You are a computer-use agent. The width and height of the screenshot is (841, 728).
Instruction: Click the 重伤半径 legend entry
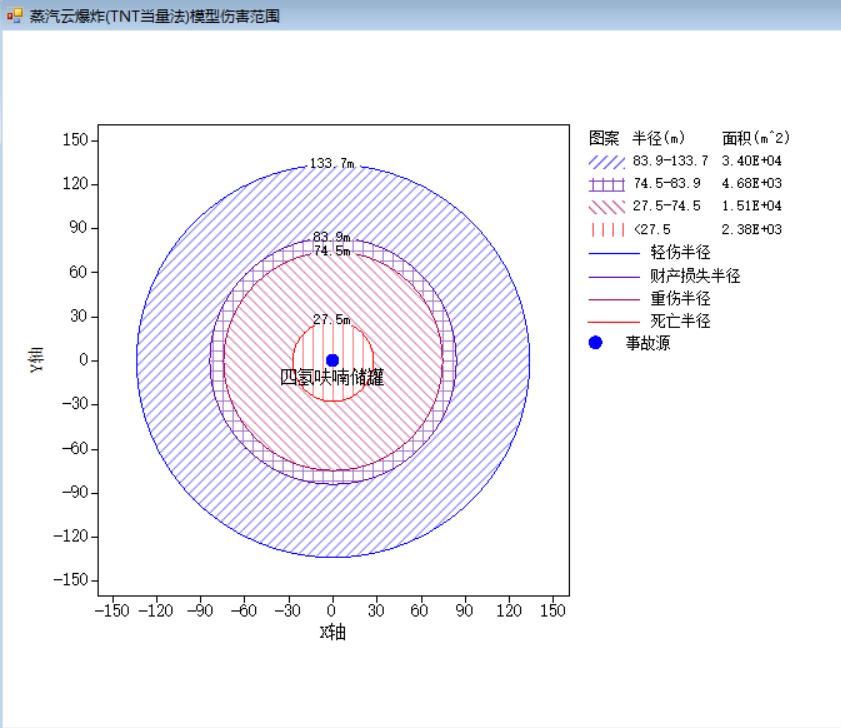pyautogui.click(x=650, y=298)
